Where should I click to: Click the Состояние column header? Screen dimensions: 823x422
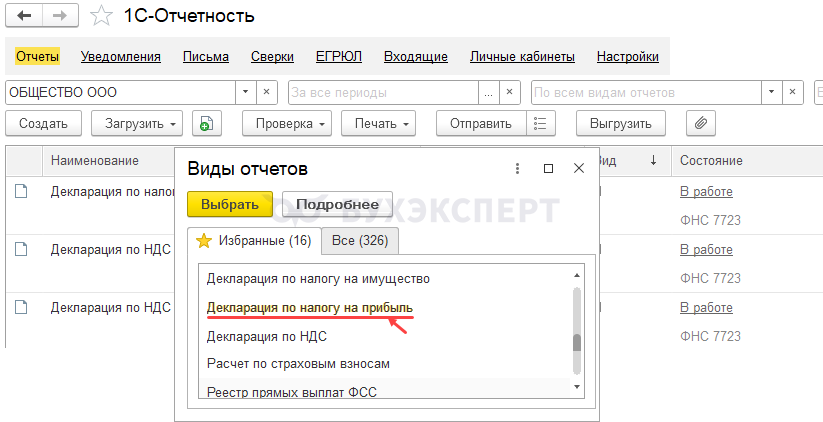pyautogui.click(x=711, y=161)
